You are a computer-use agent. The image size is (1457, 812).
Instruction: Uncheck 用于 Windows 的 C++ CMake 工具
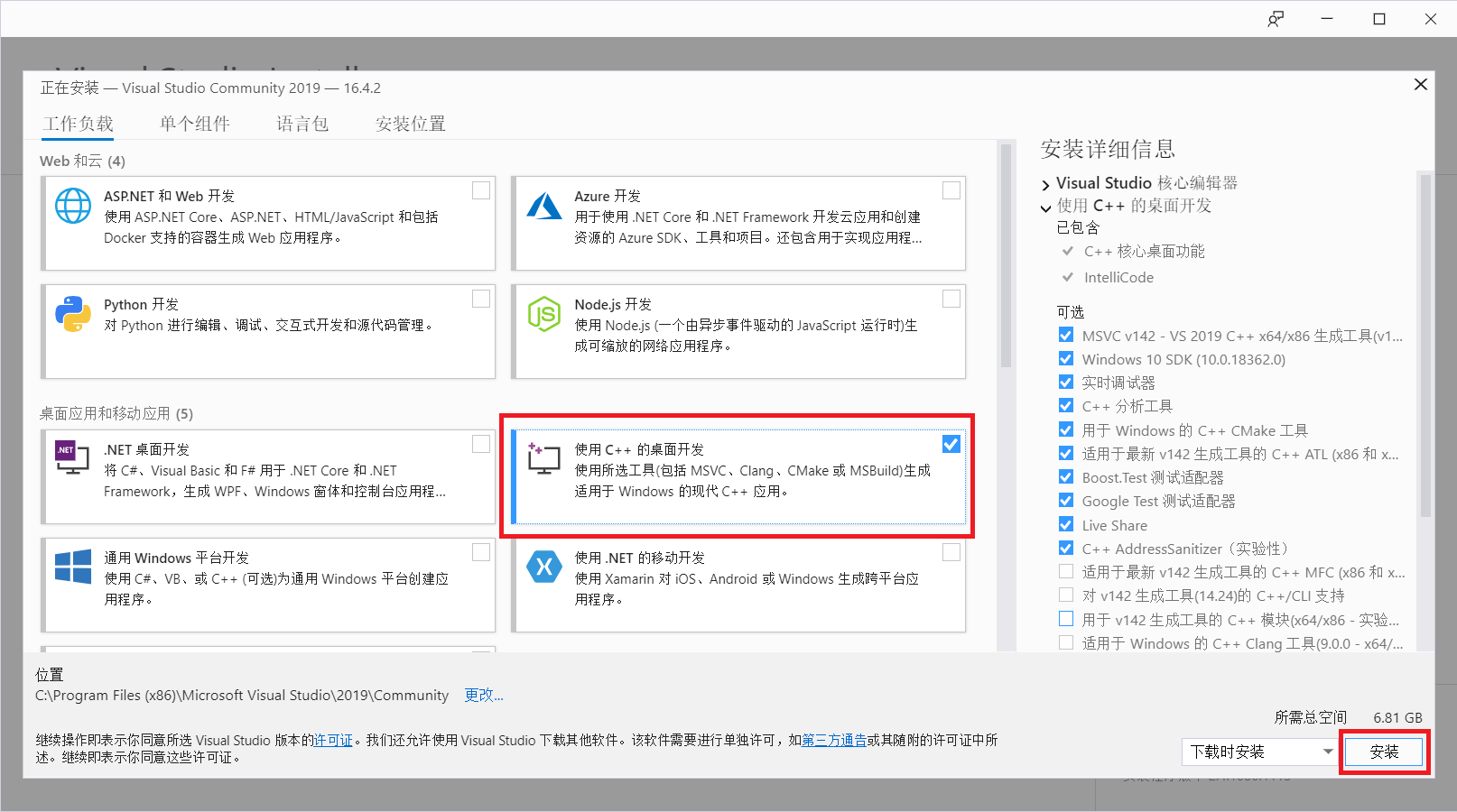pos(1066,429)
